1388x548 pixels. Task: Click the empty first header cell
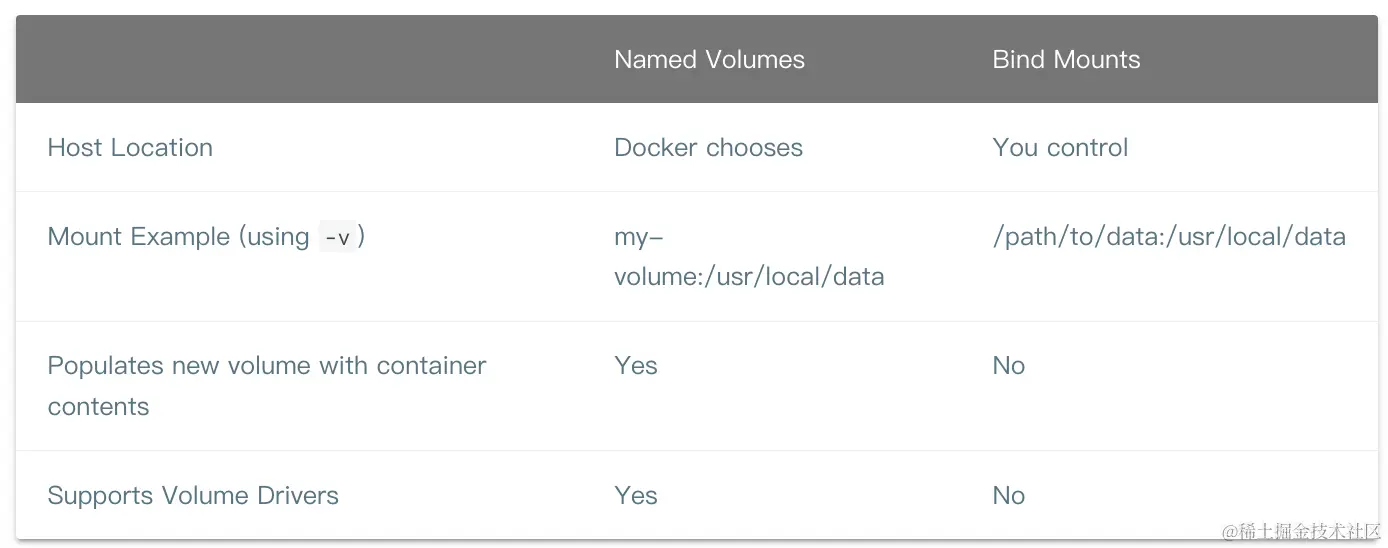299,60
